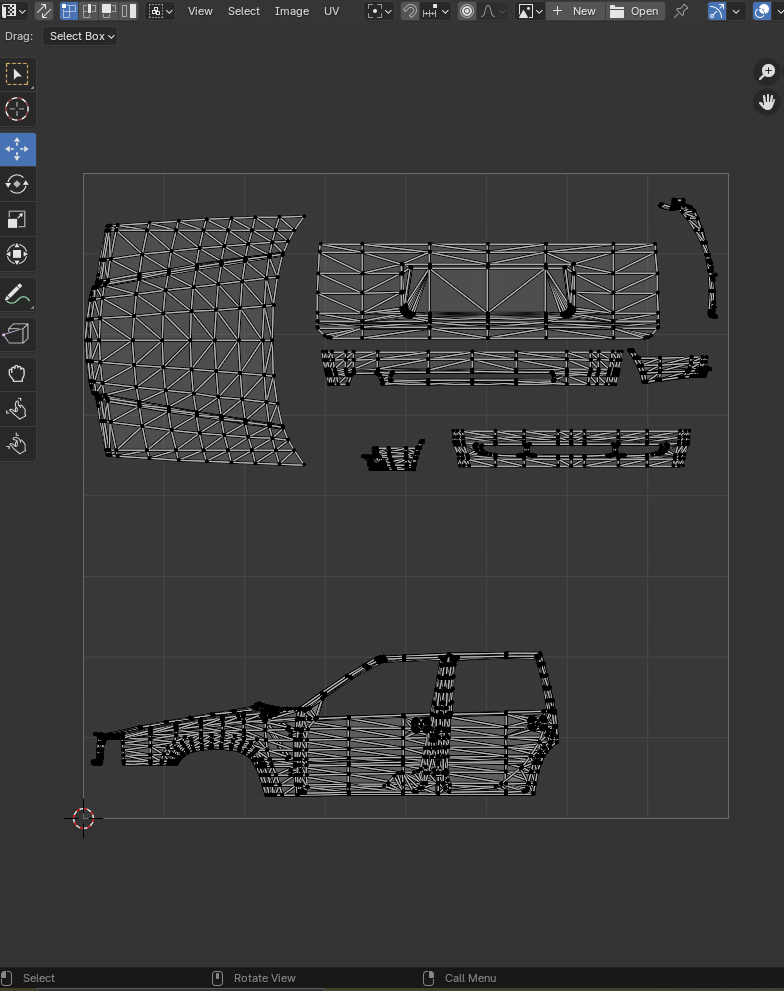Click the 'Select' status bar text
The width and height of the screenshot is (784, 991).
[39, 978]
